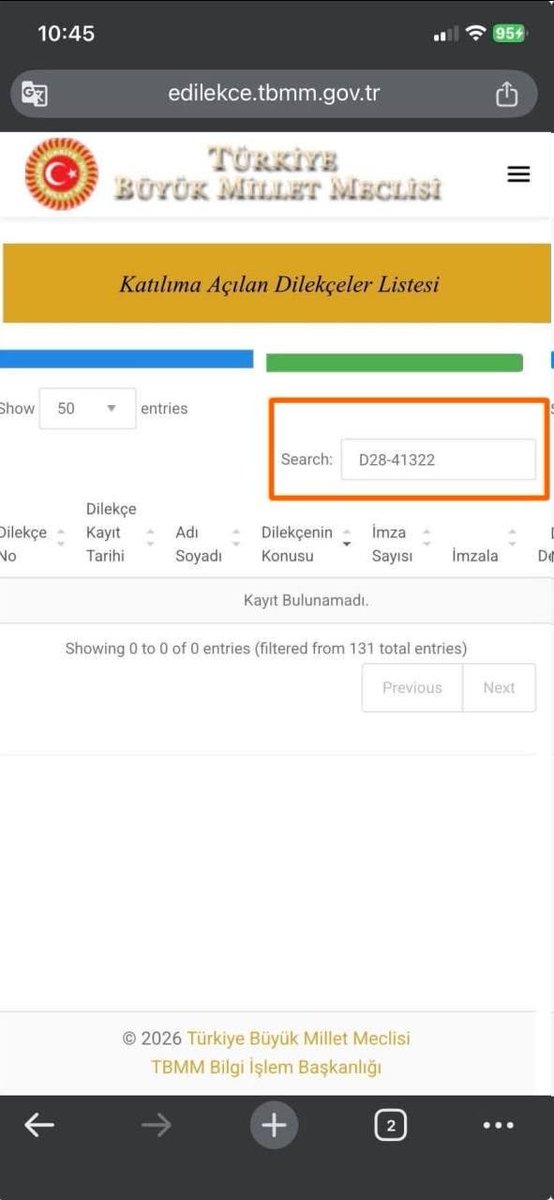This screenshot has height=1200, width=554.
Task: Click the TBMM emblem logo
Action: (x=61, y=174)
